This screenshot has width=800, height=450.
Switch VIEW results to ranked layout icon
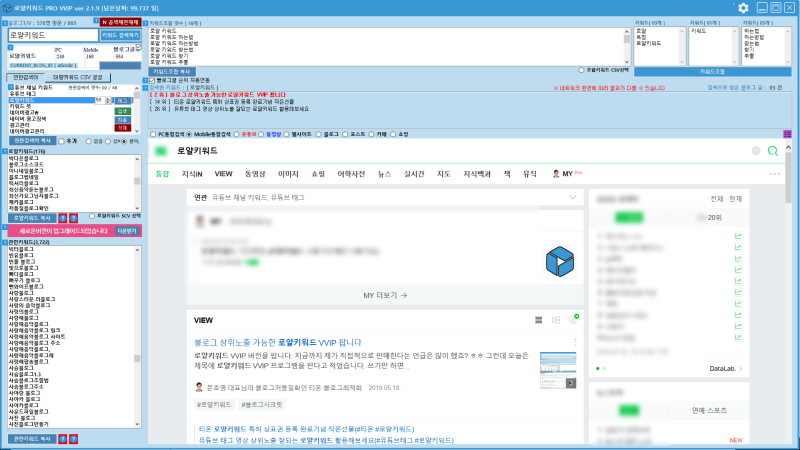click(x=556, y=320)
